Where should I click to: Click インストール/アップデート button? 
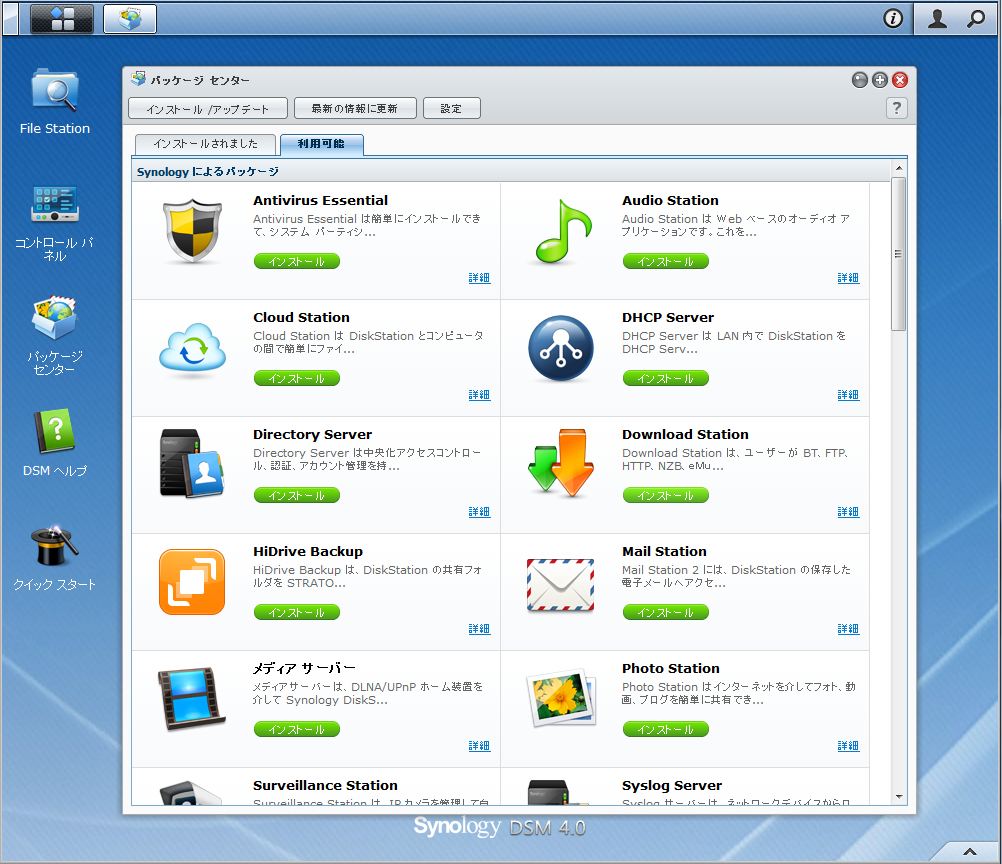(x=208, y=109)
